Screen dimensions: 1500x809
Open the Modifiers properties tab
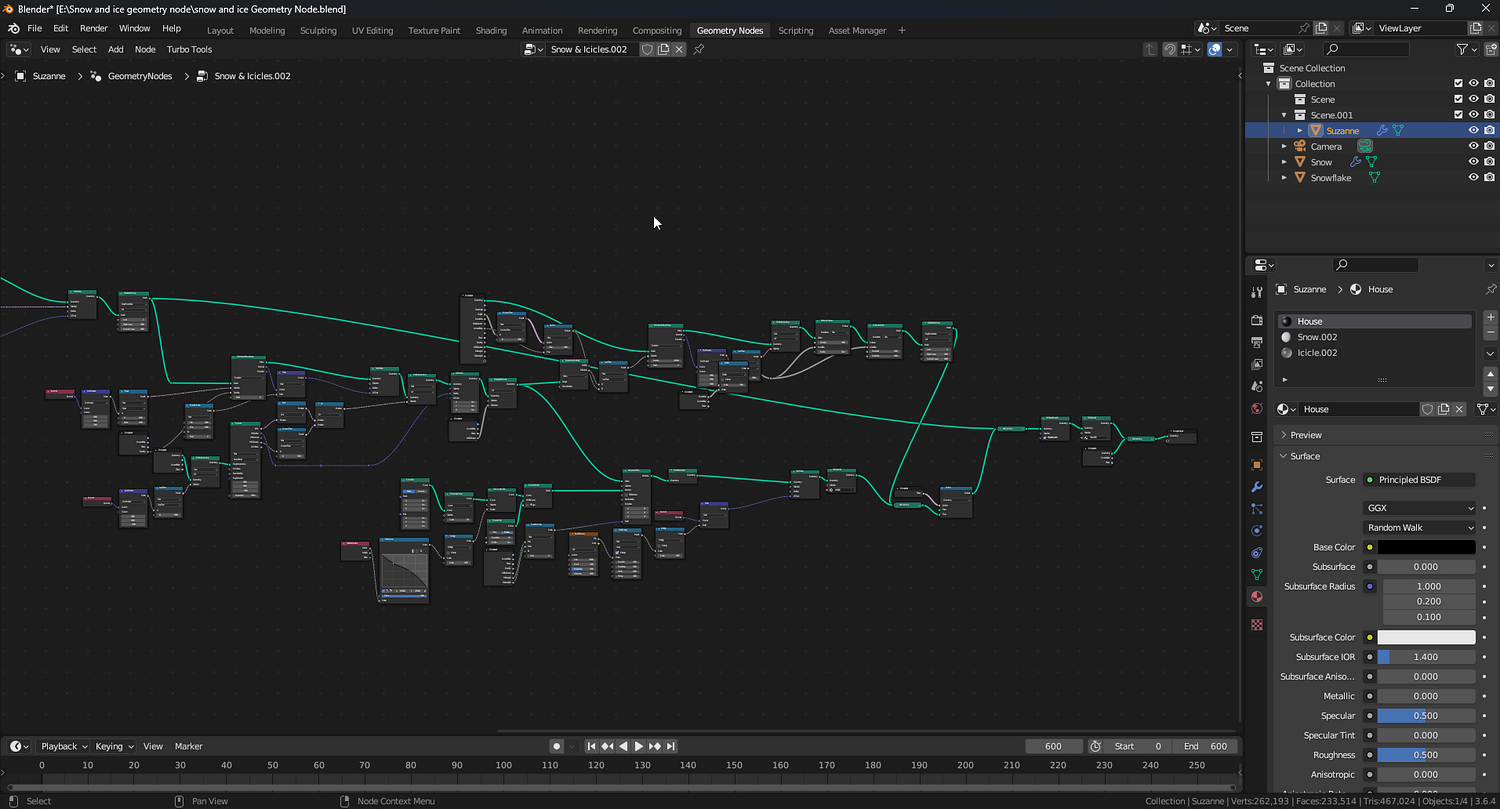coord(1257,487)
